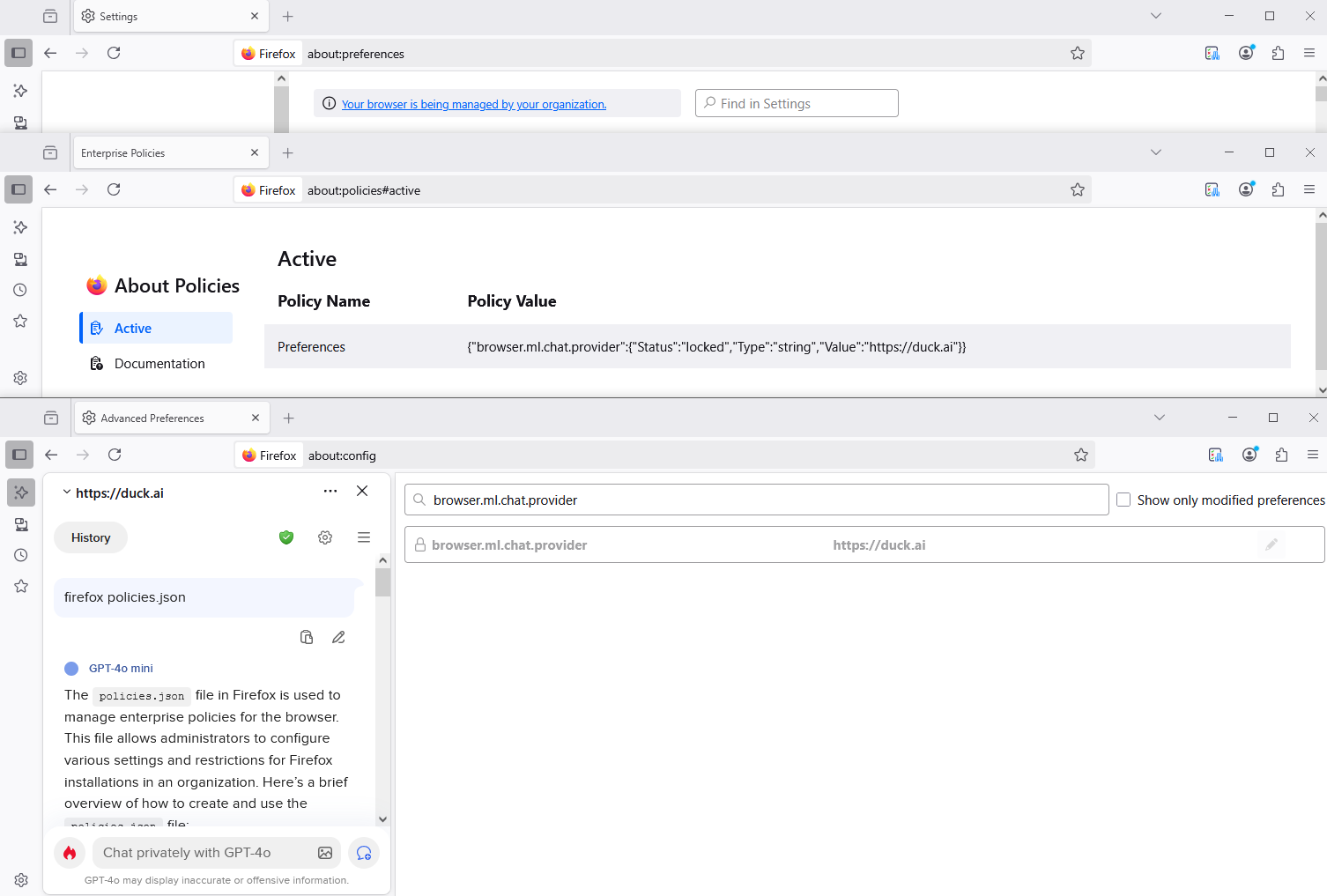Select Preferences policy name cell
Image resolution: width=1327 pixels, height=896 pixels.
coord(311,347)
